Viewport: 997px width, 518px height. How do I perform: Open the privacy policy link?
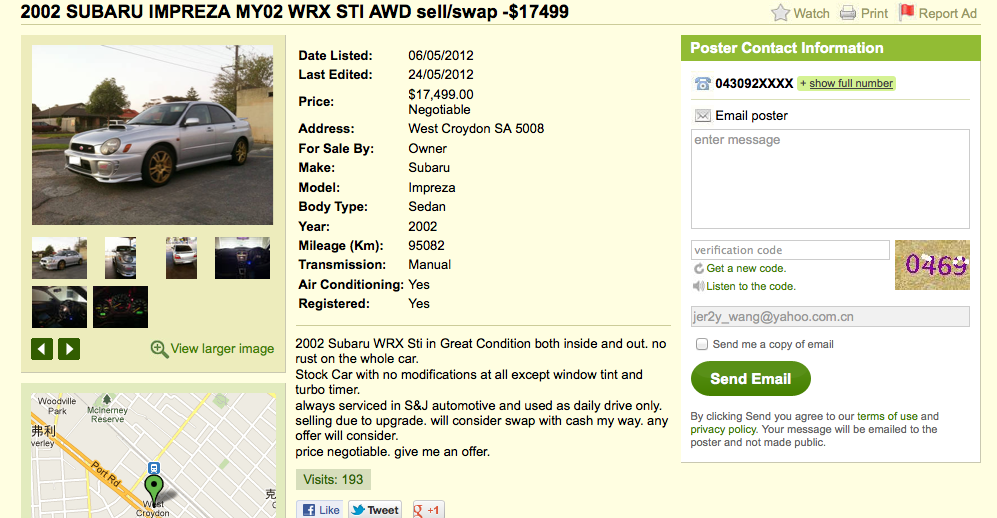[722, 429]
